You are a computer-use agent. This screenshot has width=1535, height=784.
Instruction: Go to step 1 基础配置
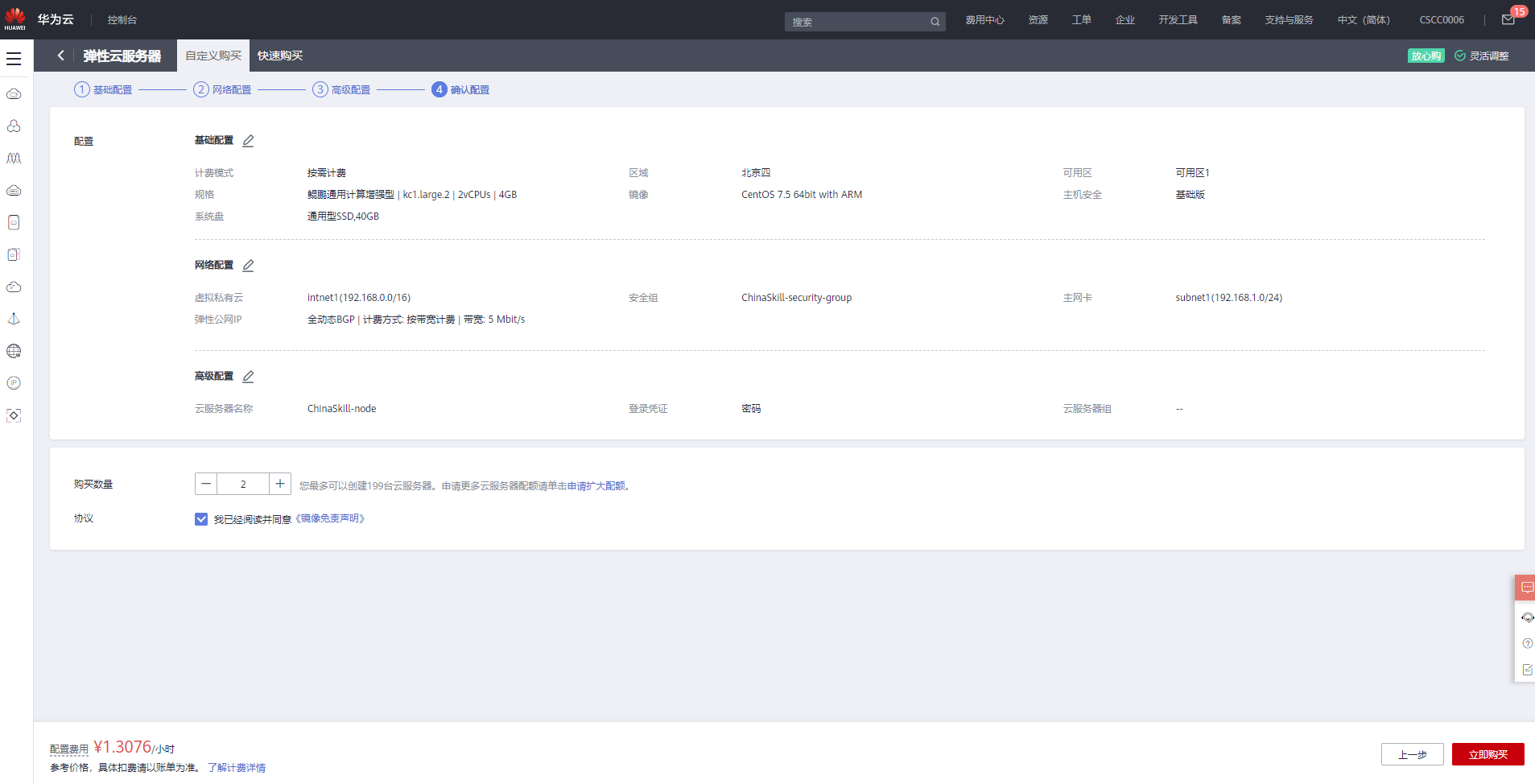click(103, 89)
